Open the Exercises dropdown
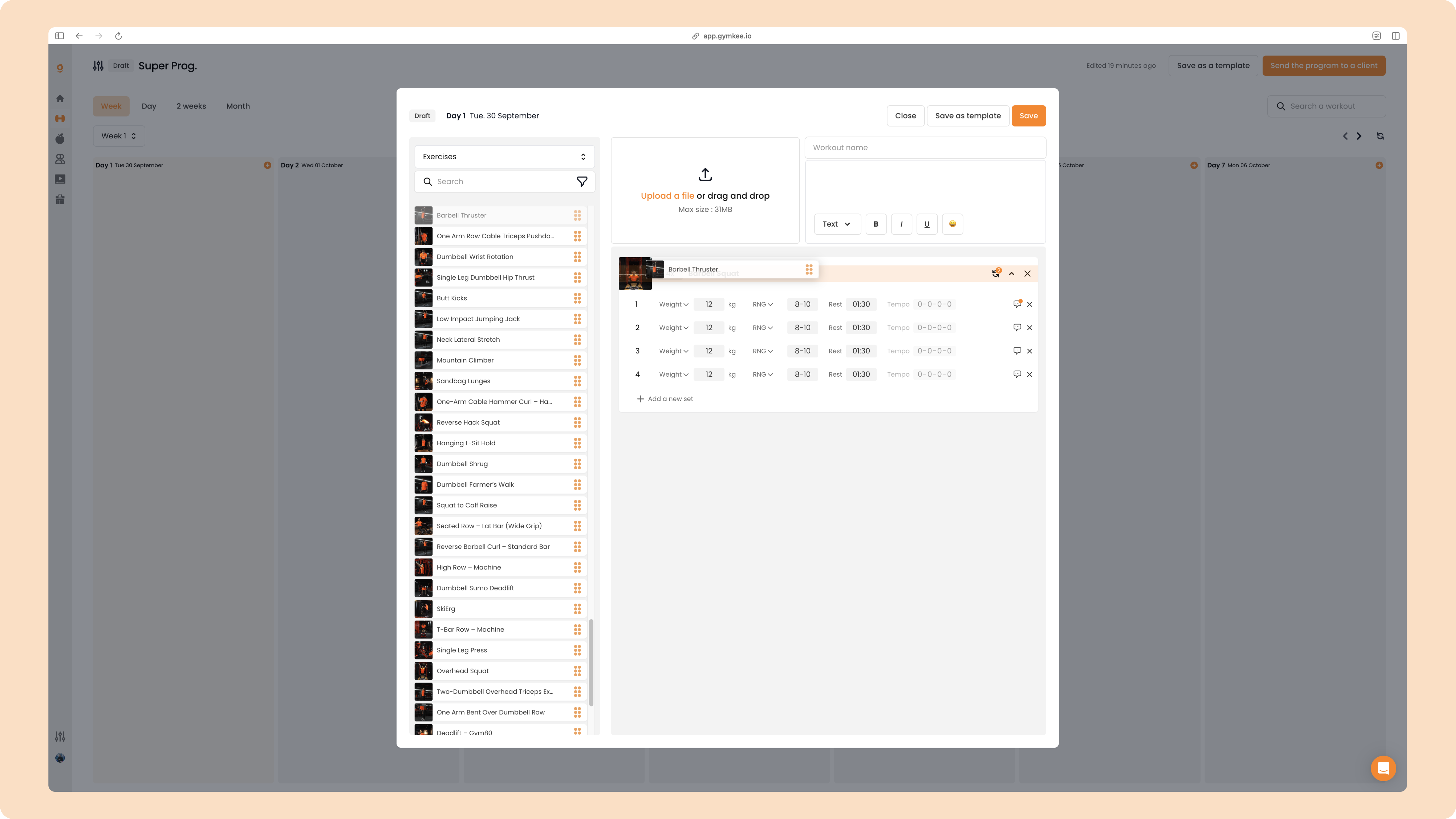The image size is (1456, 819). point(504,157)
